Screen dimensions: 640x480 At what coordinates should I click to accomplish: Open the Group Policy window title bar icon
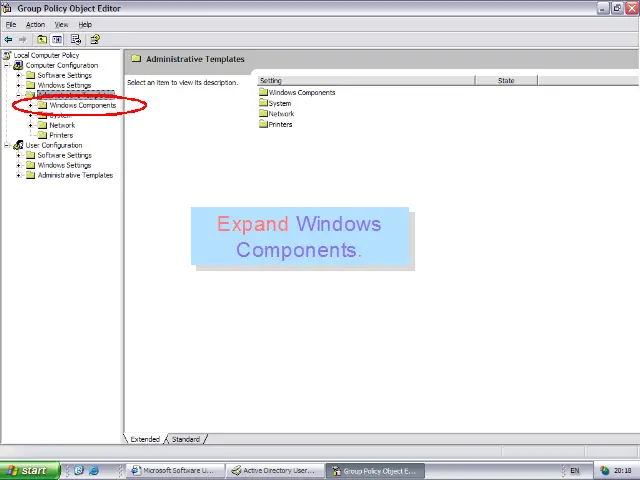point(7,8)
